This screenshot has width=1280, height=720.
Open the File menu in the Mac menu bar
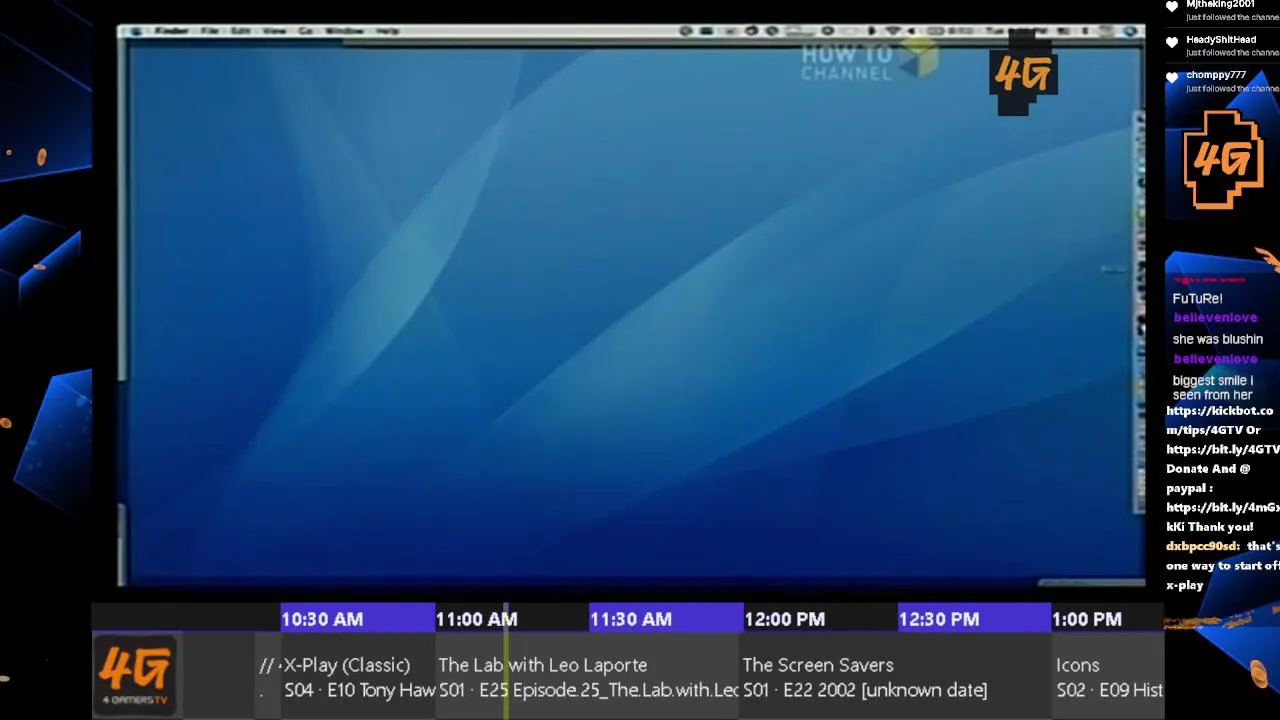click(x=209, y=31)
